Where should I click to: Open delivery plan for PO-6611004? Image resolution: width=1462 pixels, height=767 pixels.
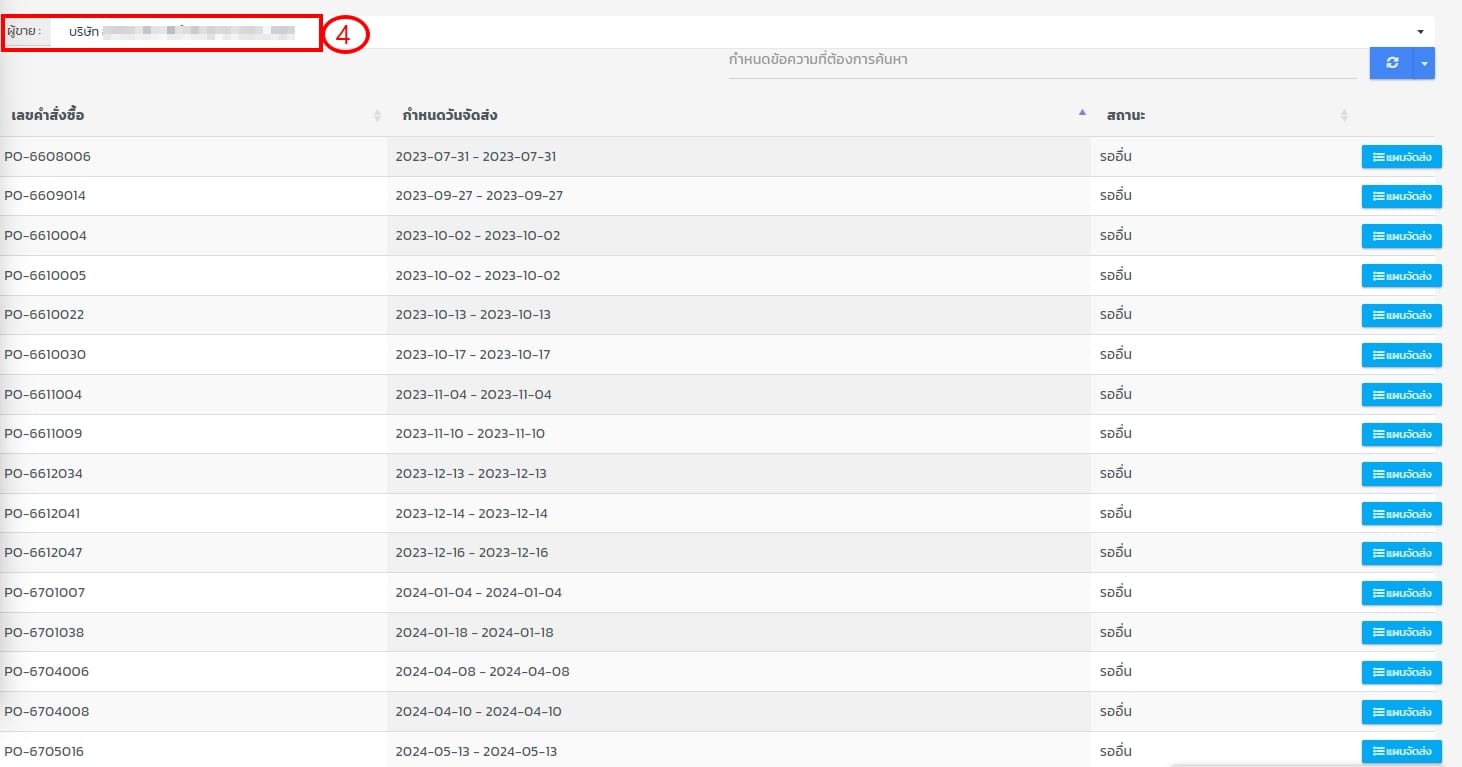point(1401,394)
